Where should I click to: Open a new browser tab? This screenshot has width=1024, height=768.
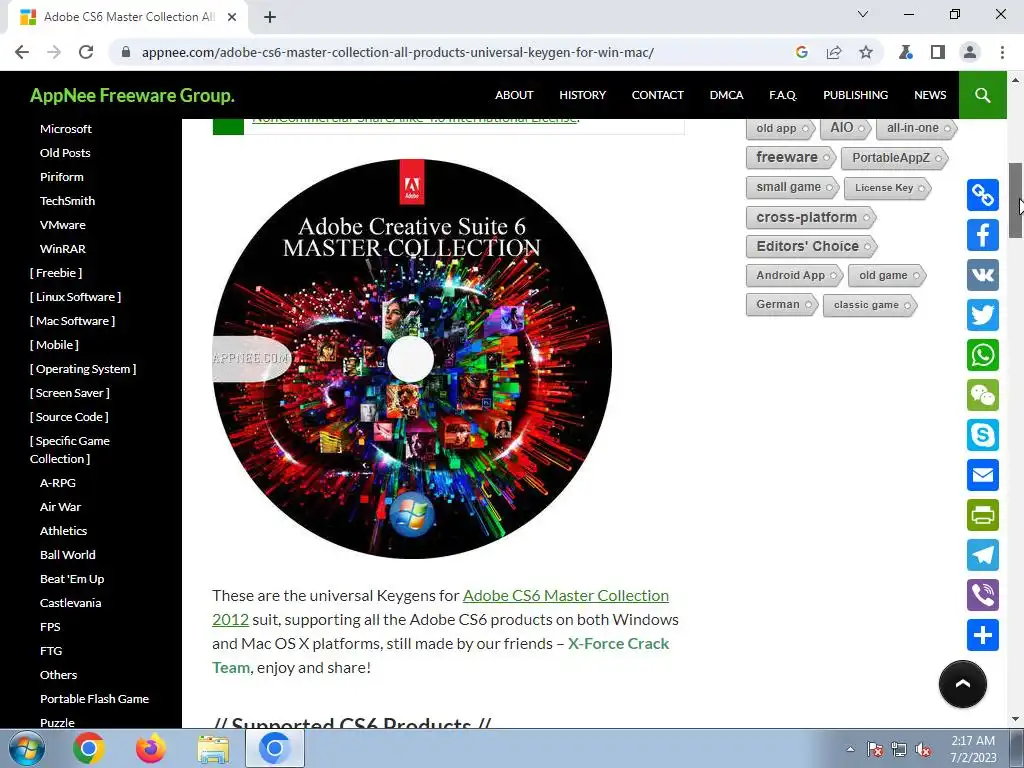coord(270,17)
